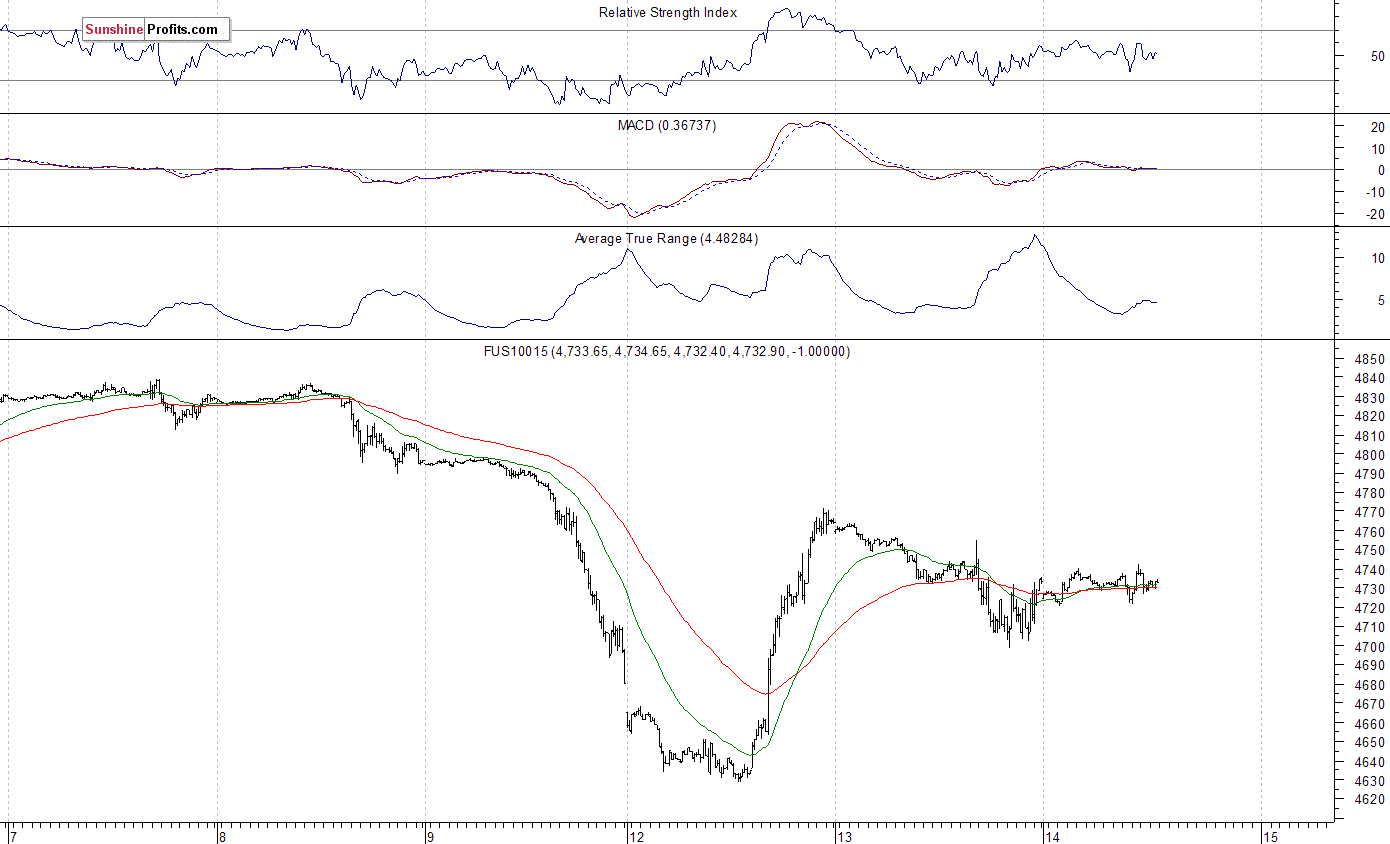
Task: Select the FUS10015 price chart title
Action: (x=668, y=352)
